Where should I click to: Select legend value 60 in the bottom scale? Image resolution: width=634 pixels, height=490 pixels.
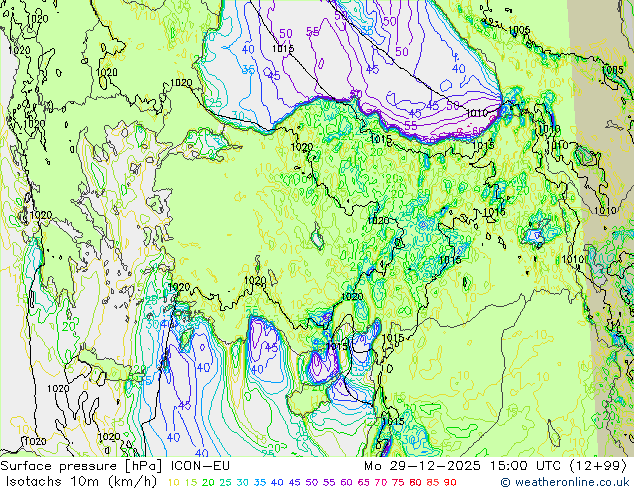coord(346,483)
